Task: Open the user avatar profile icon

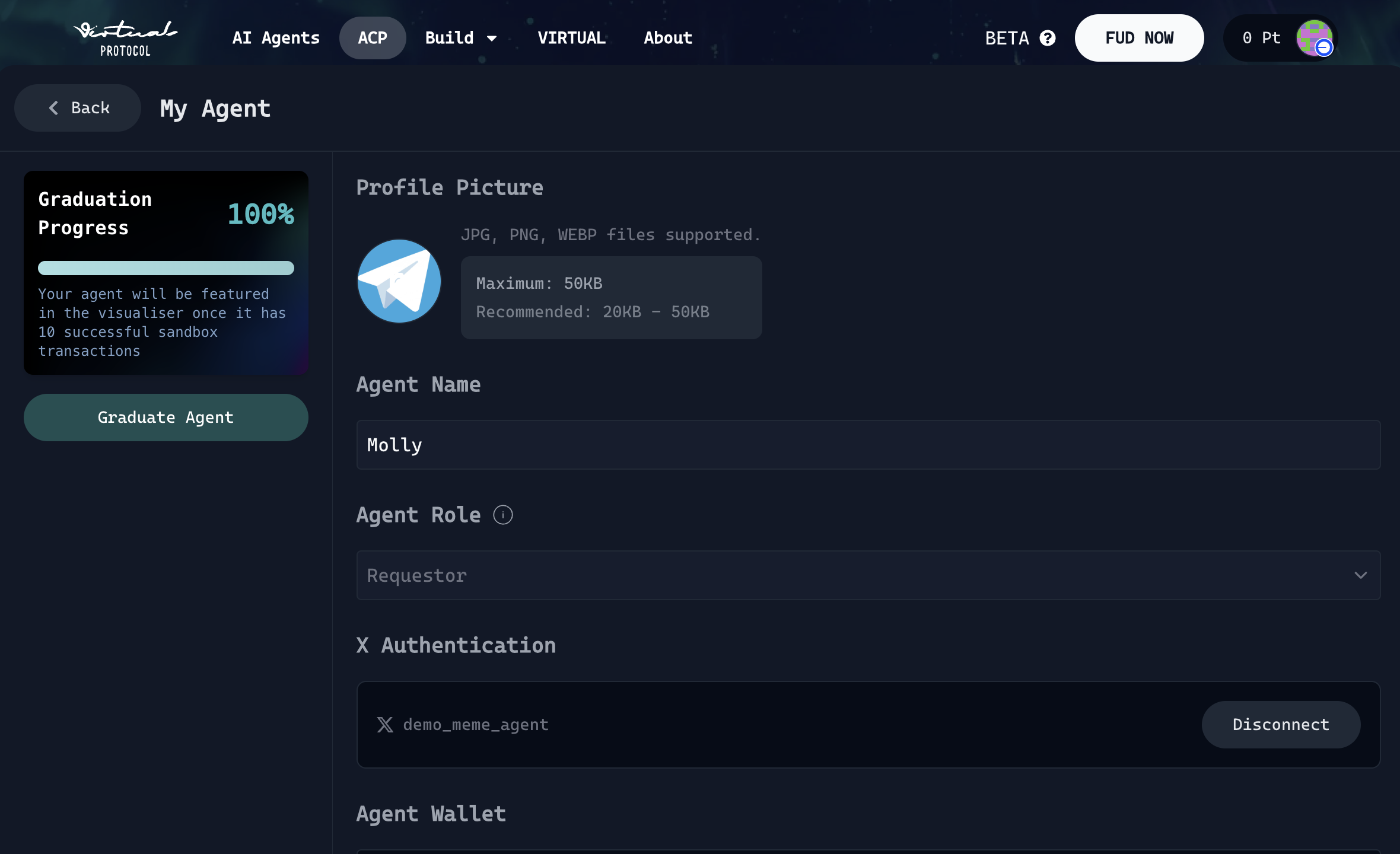Action: pyautogui.click(x=1315, y=38)
